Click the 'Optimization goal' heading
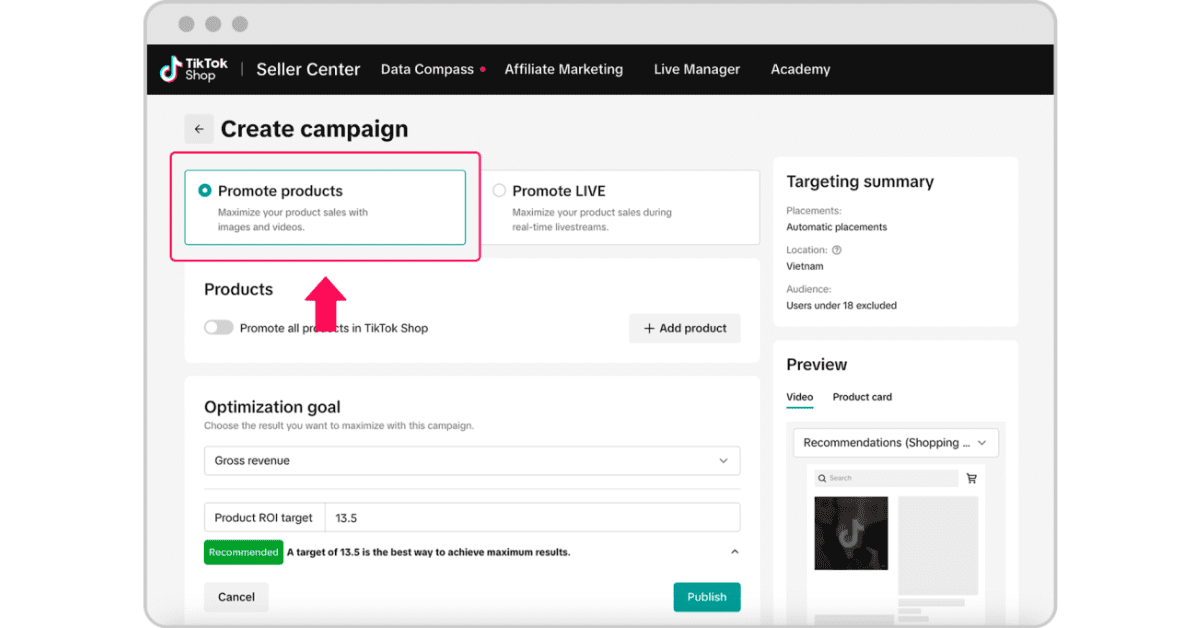 click(x=272, y=407)
